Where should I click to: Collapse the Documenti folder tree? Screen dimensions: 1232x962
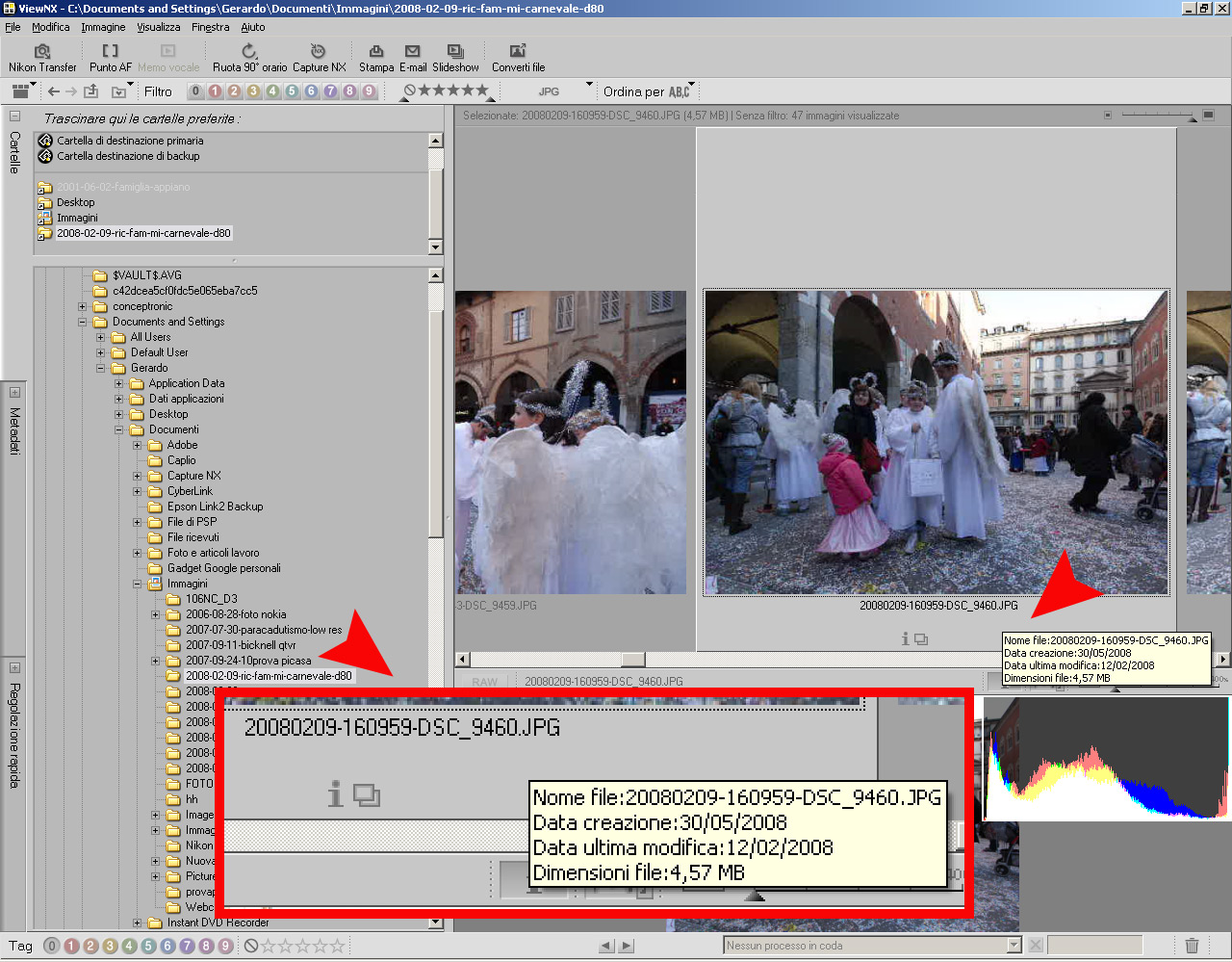(x=119, y=429)
